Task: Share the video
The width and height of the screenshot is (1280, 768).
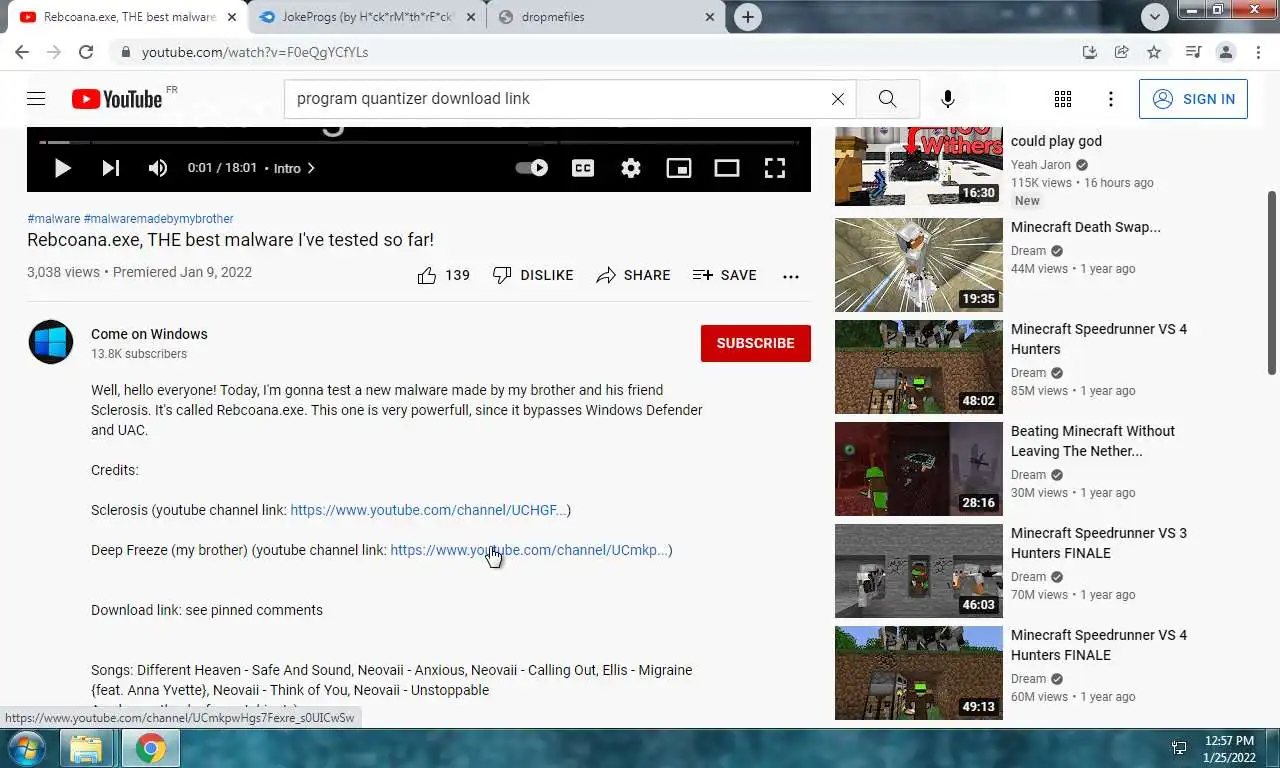Action: 633,275
